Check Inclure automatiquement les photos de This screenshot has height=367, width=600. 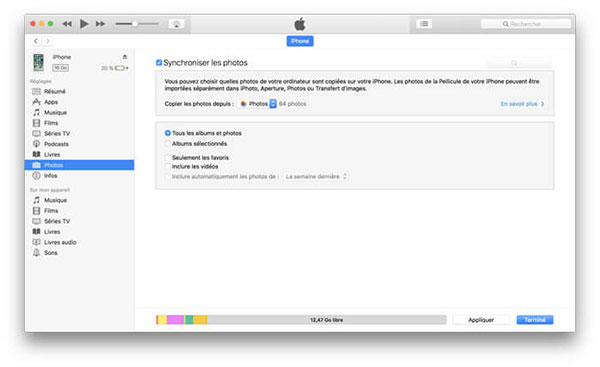click(x=168, y=176)
